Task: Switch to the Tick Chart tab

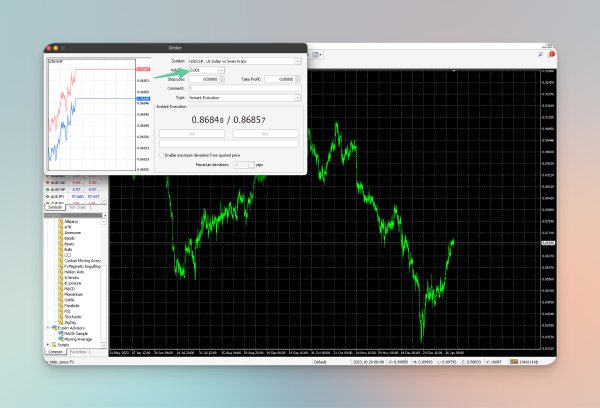Action: pyautogui.click(x=79, y=207)
